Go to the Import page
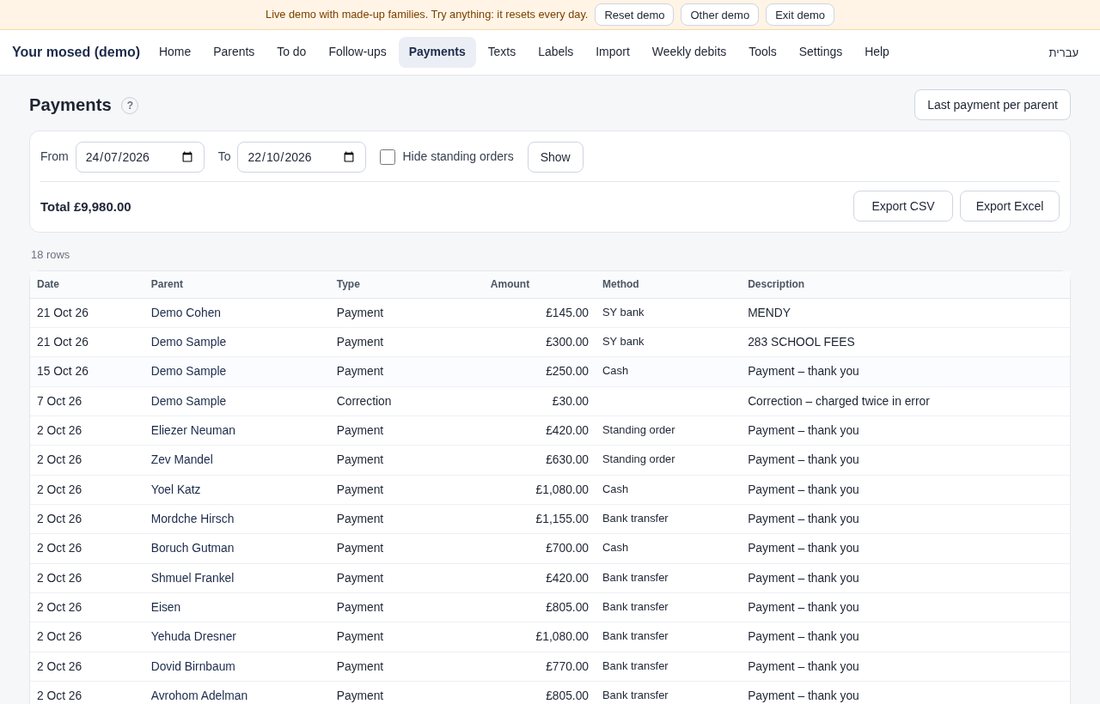Screen dimensions: 1100x704 (x=612, y=52)
